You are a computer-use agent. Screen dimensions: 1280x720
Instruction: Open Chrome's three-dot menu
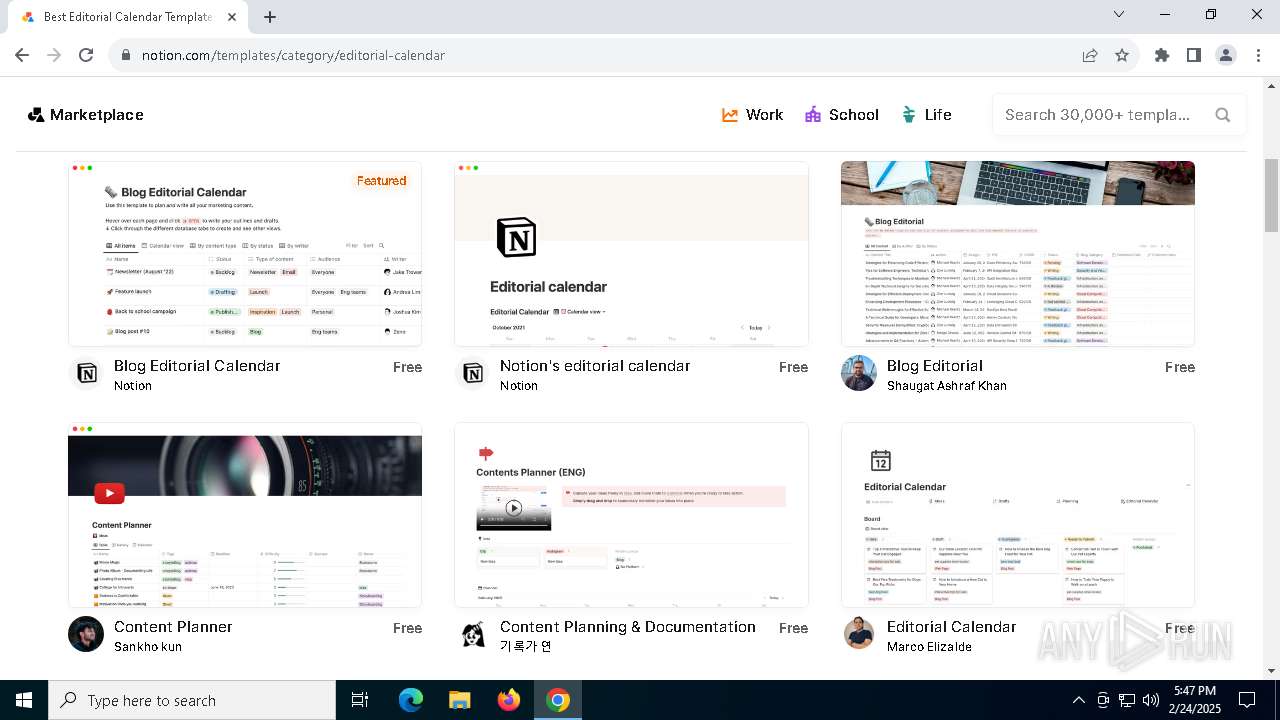(1257, 55)
